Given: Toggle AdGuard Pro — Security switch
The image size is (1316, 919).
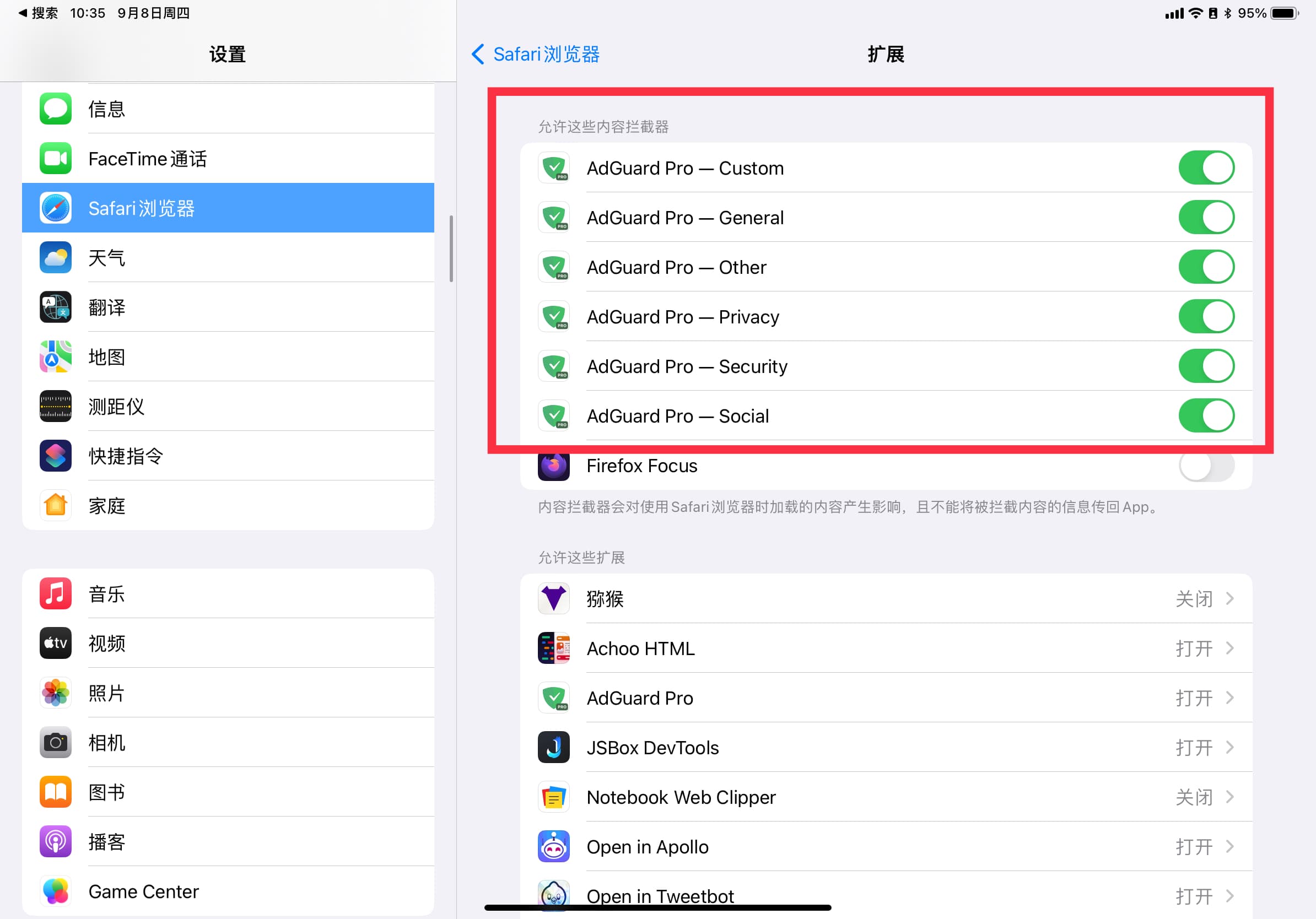Looking at the screenshot, I should pyautogui.click(x=1206, y=366).
